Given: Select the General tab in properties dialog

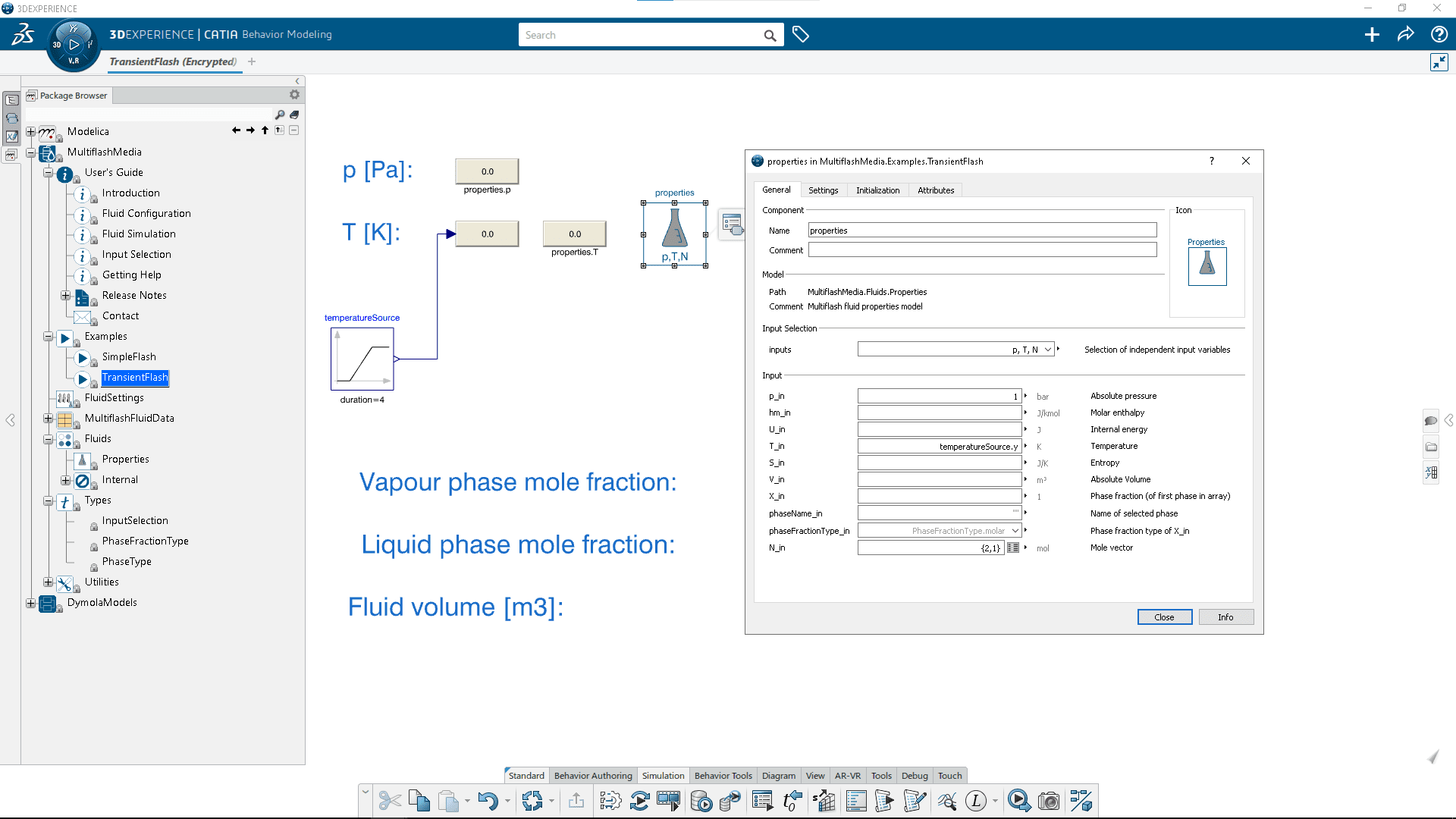Looking at the screenshot, I should click(777, 190).
